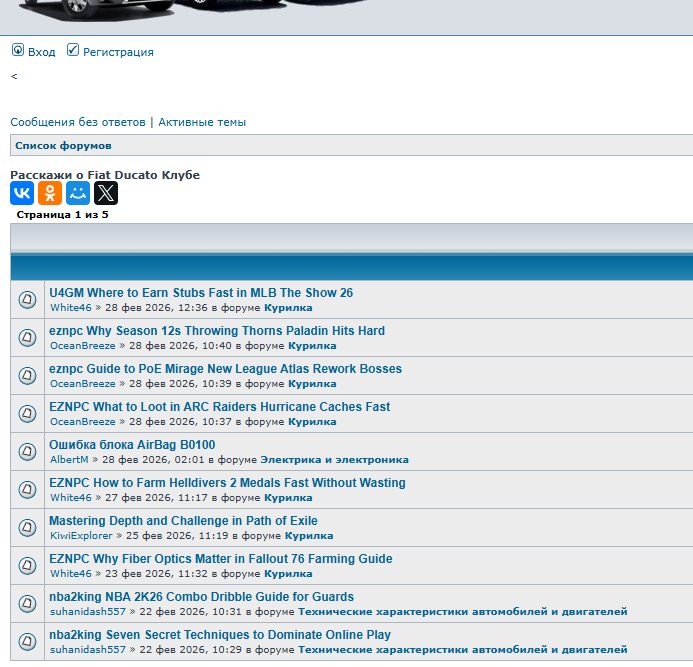Viewport: 693px width, 667px height.
Task: Share on X (Twitter) icon
Action: 106,193
